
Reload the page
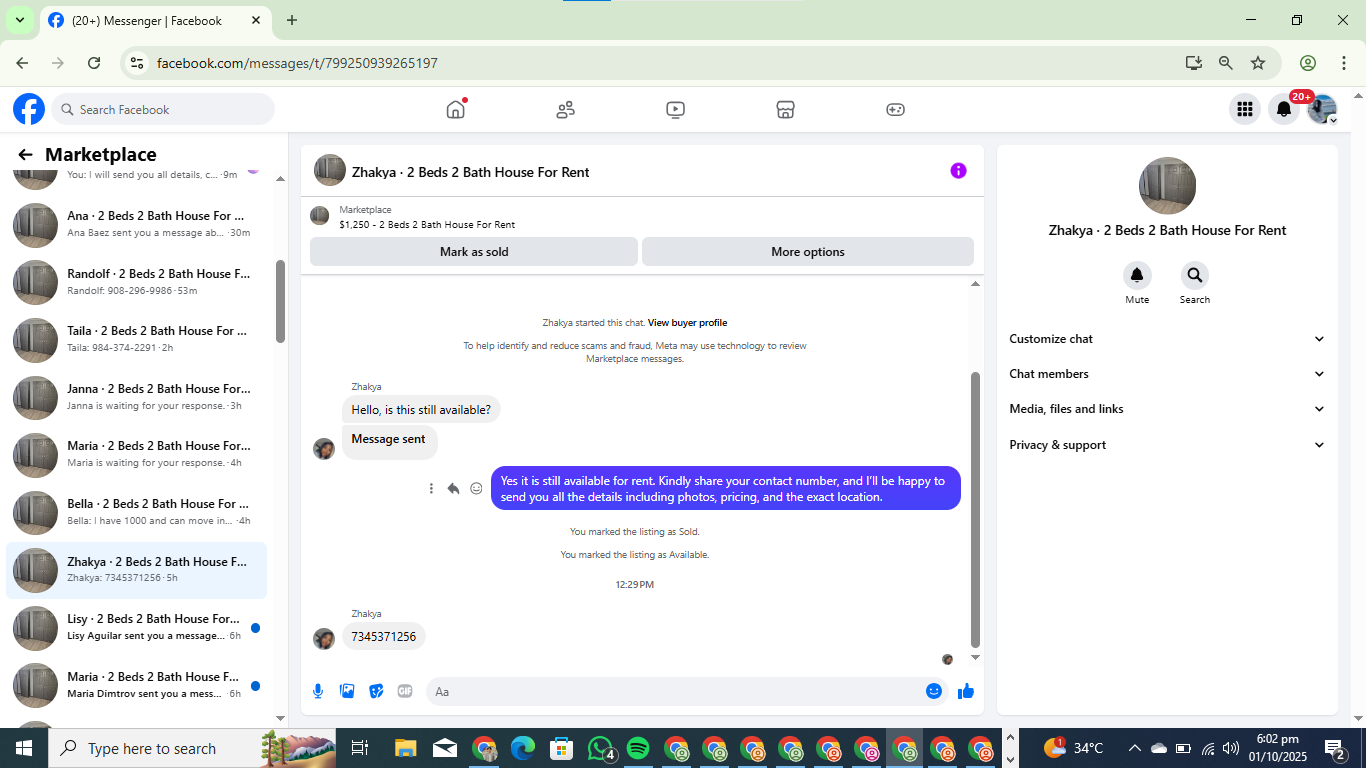pyautogui.click(x=94, y=63)
